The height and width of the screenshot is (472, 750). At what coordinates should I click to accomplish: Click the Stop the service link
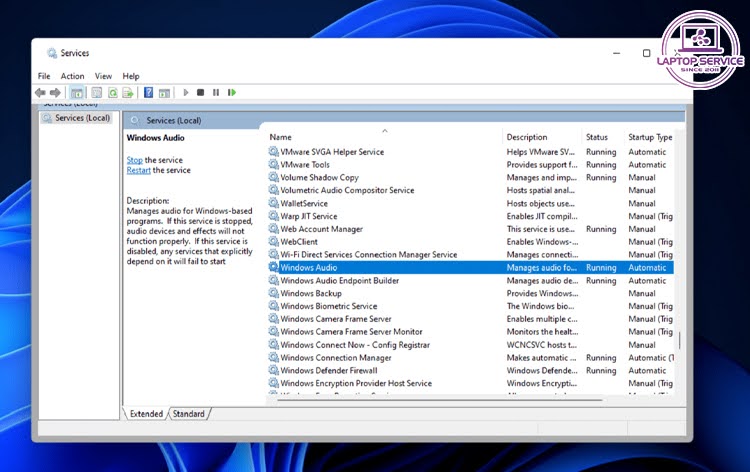134,160
